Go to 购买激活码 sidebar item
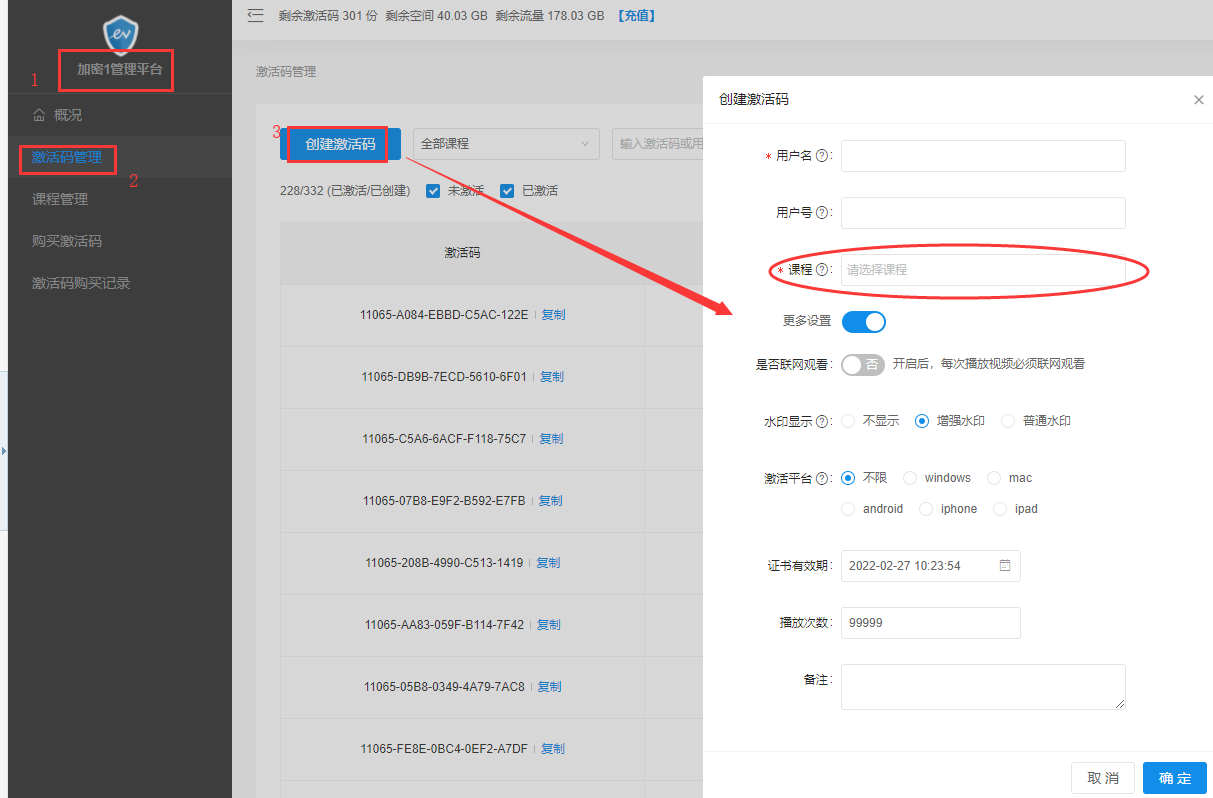The width and height of the screenshot is (1213, 798). point(67,241)
